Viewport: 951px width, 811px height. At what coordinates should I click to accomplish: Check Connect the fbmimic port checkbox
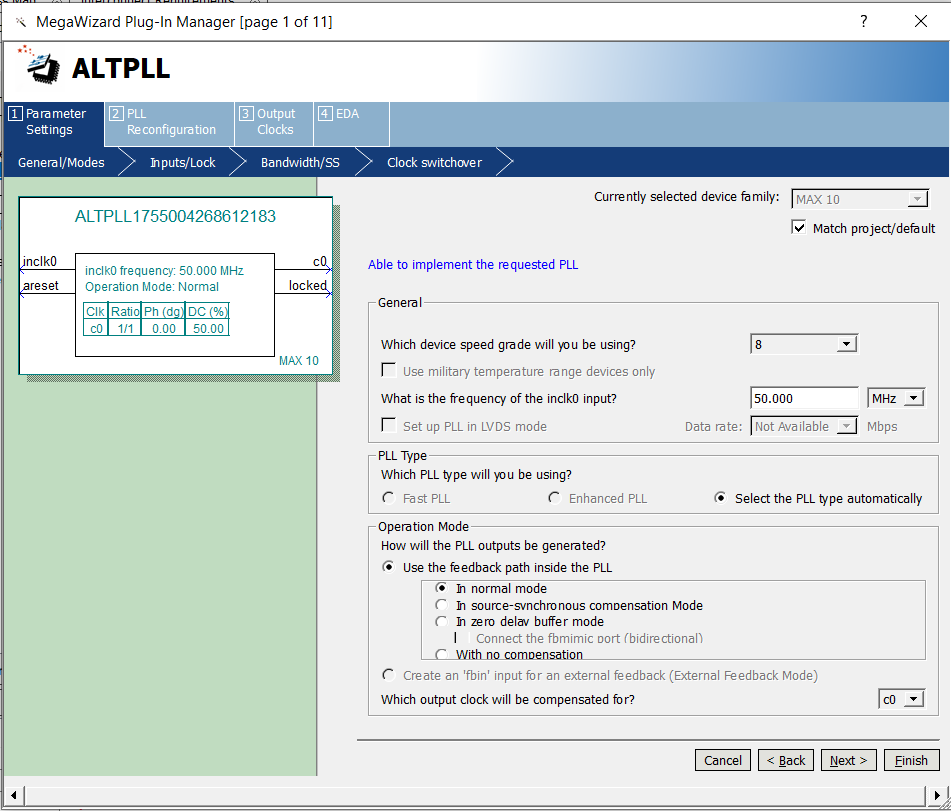462,638
